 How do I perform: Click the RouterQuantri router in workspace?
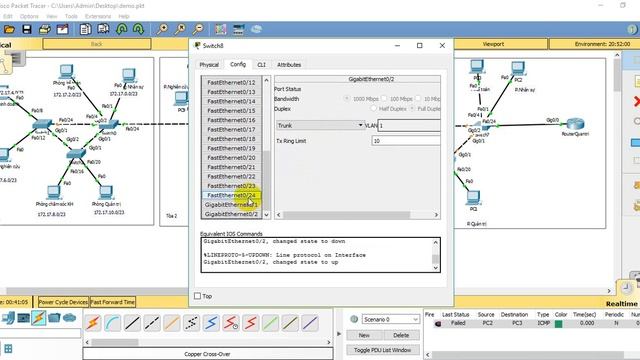[x=575, y=124]
